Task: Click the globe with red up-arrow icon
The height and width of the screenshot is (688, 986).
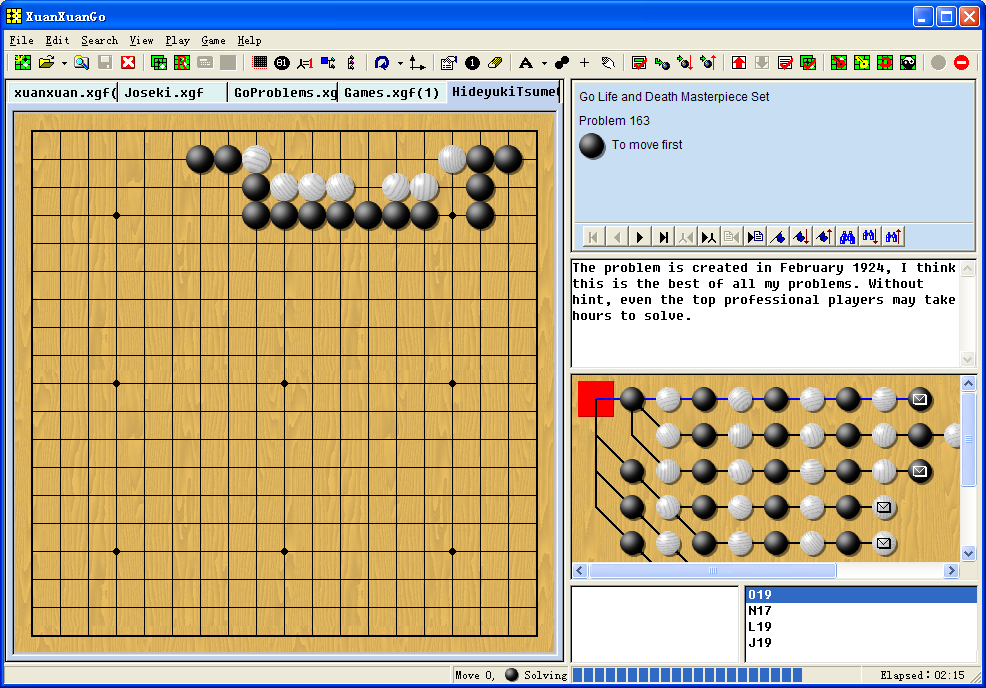Action: tap(708, 62)
